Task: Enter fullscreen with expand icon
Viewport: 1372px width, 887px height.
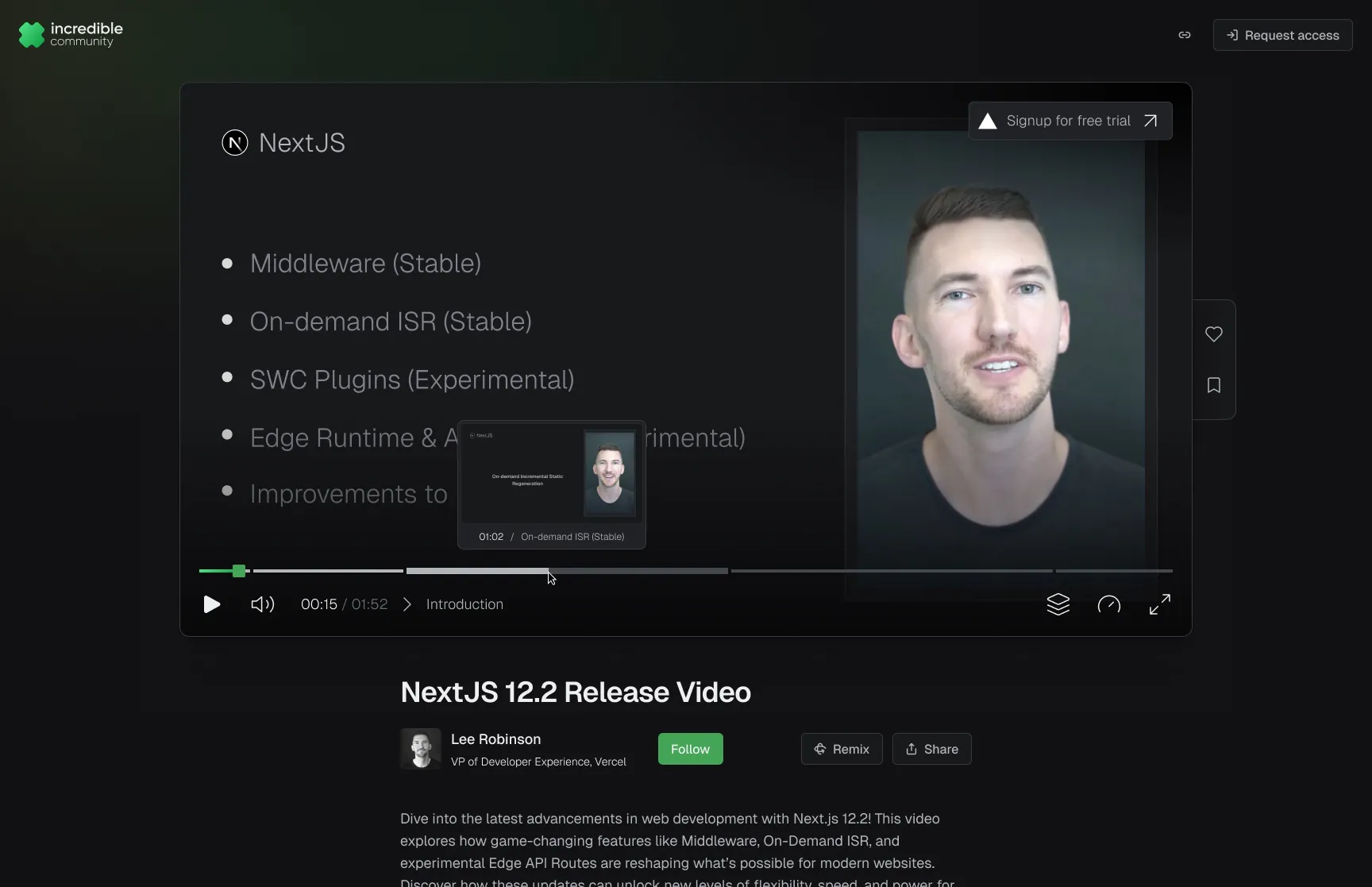Action: (1158, 604)
